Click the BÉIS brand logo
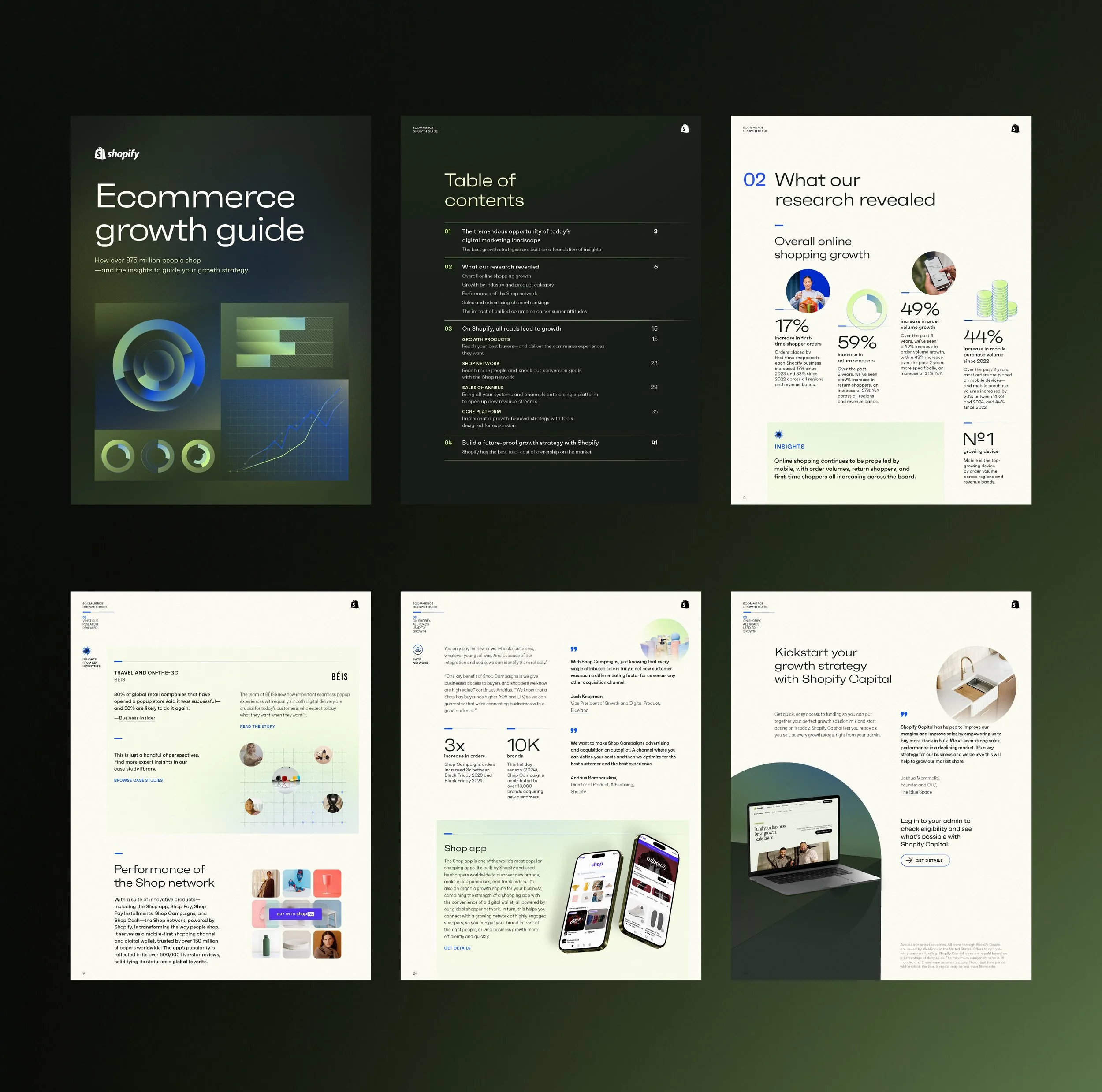This screenshot has height=1092, width=1102. (339, 677)
